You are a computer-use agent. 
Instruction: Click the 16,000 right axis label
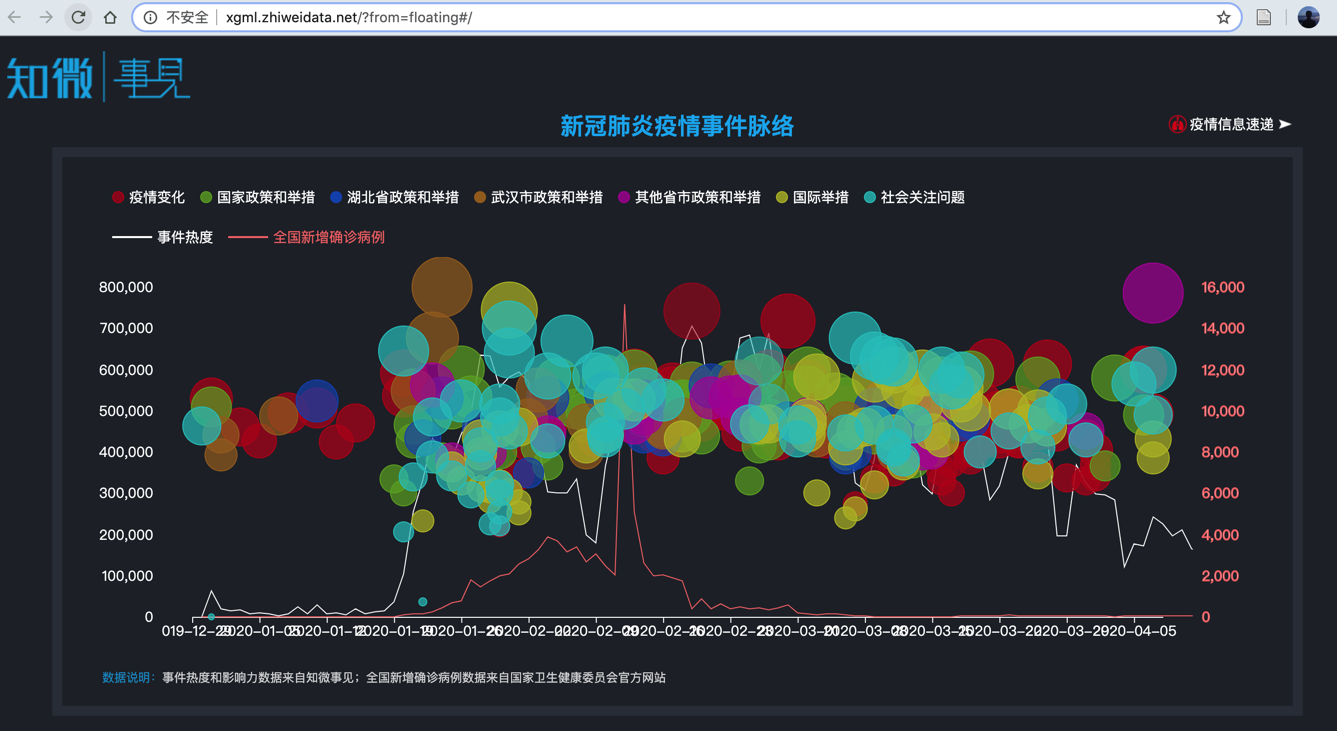pyautogui.click(x=1223, y=287)
